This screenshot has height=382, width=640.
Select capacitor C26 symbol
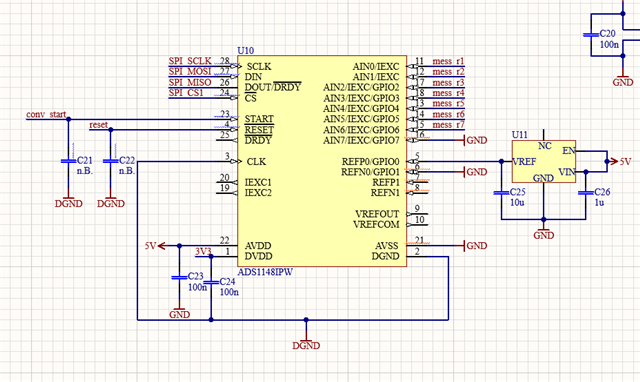[x=586, y=192]
